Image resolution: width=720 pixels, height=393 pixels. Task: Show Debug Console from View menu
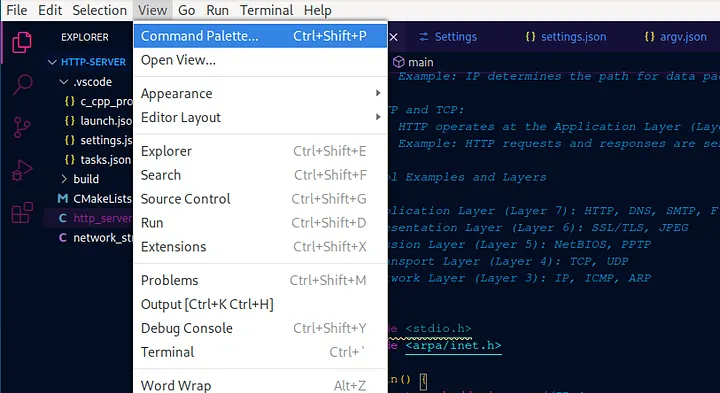[260, 328]
